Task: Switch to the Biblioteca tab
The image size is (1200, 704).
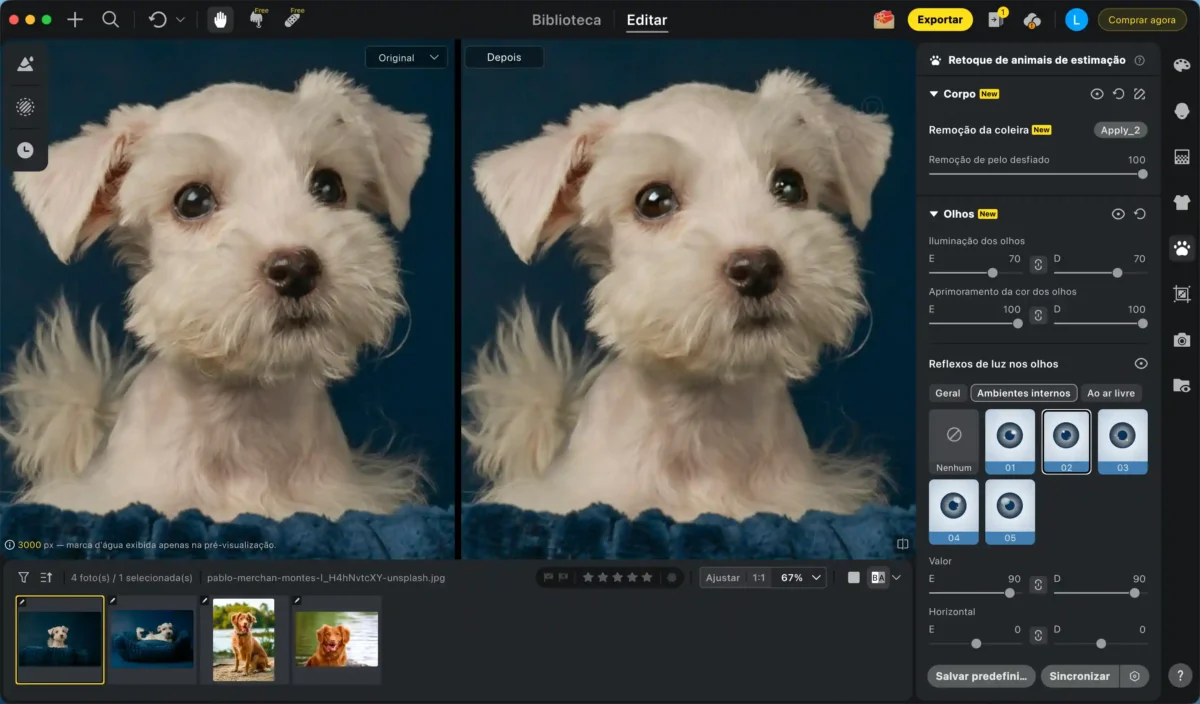Action: tap(566, 20)
